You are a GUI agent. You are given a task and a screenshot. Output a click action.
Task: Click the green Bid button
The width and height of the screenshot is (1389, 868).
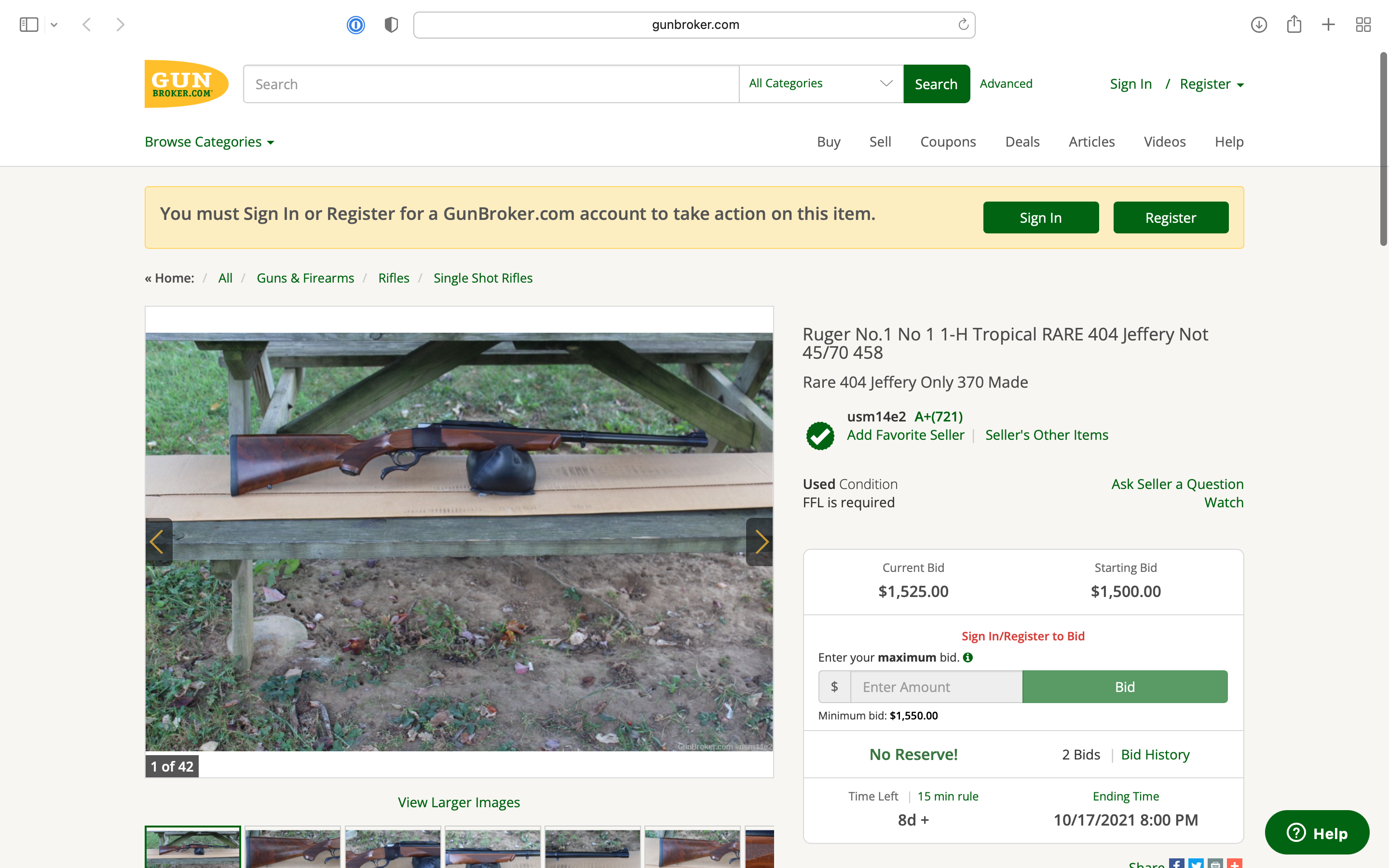1124,687
